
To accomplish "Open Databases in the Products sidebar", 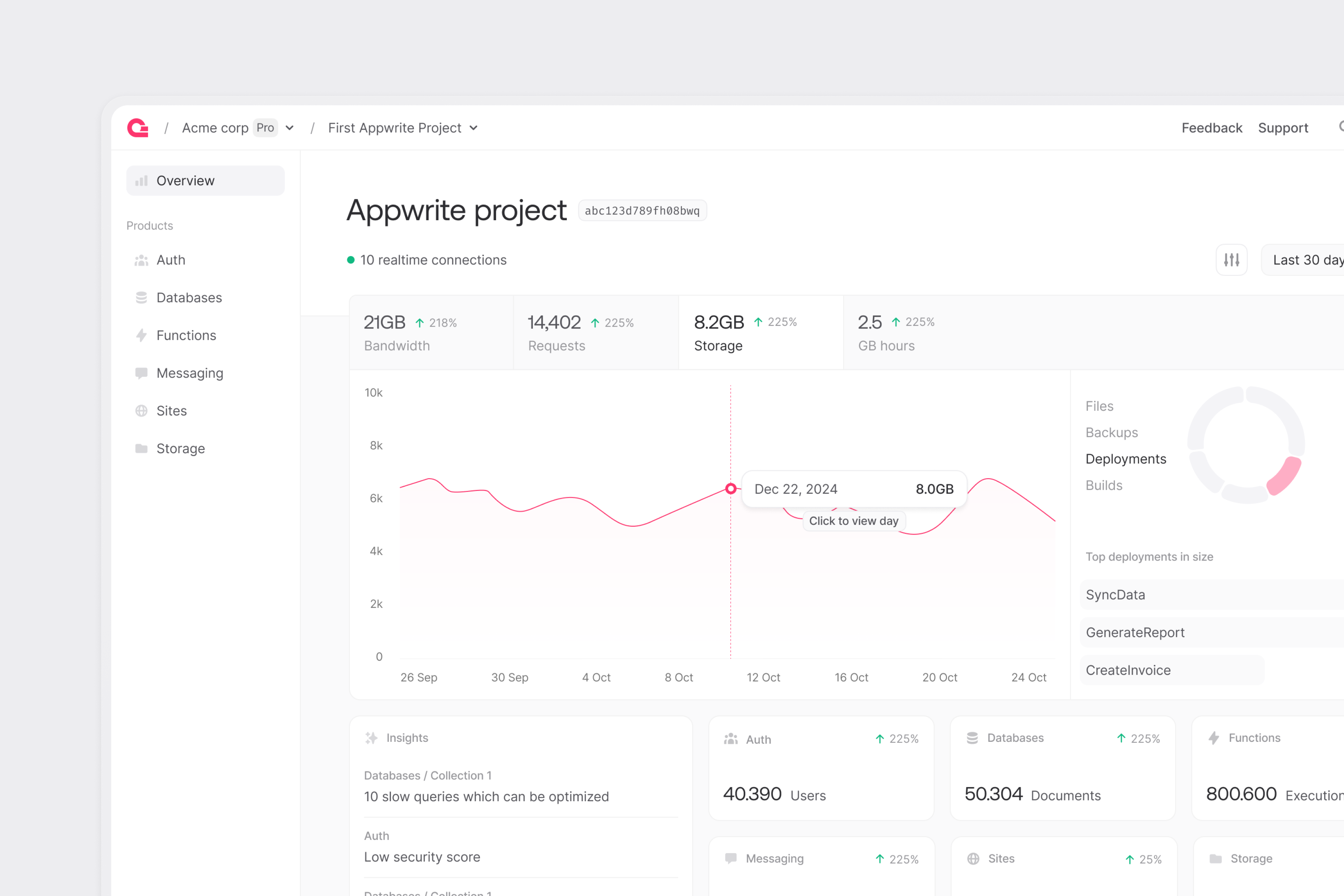I will pos(189,298).
